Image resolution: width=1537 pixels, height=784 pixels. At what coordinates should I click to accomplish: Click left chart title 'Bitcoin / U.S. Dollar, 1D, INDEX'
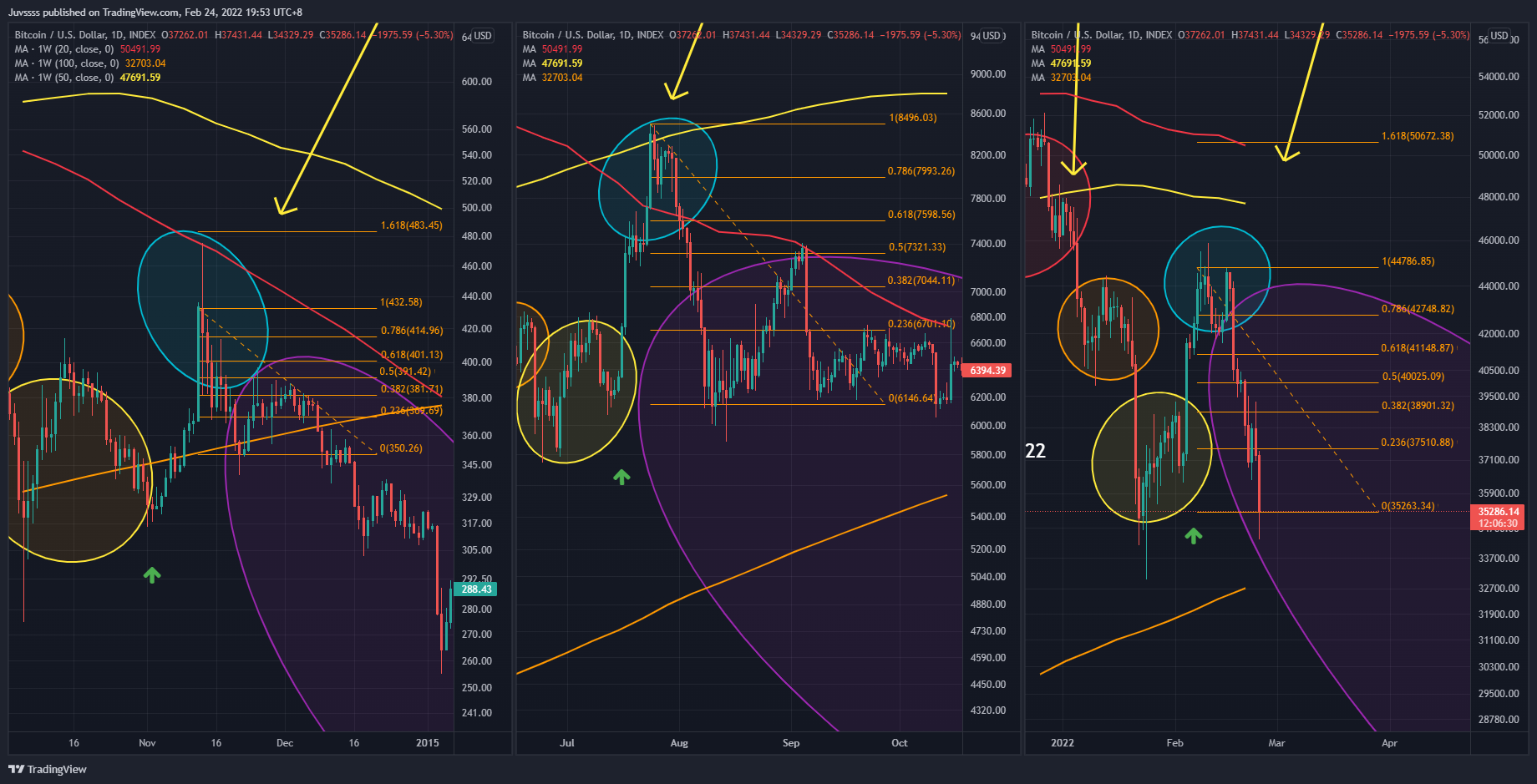pyautogui.click(x=85, y=35)
